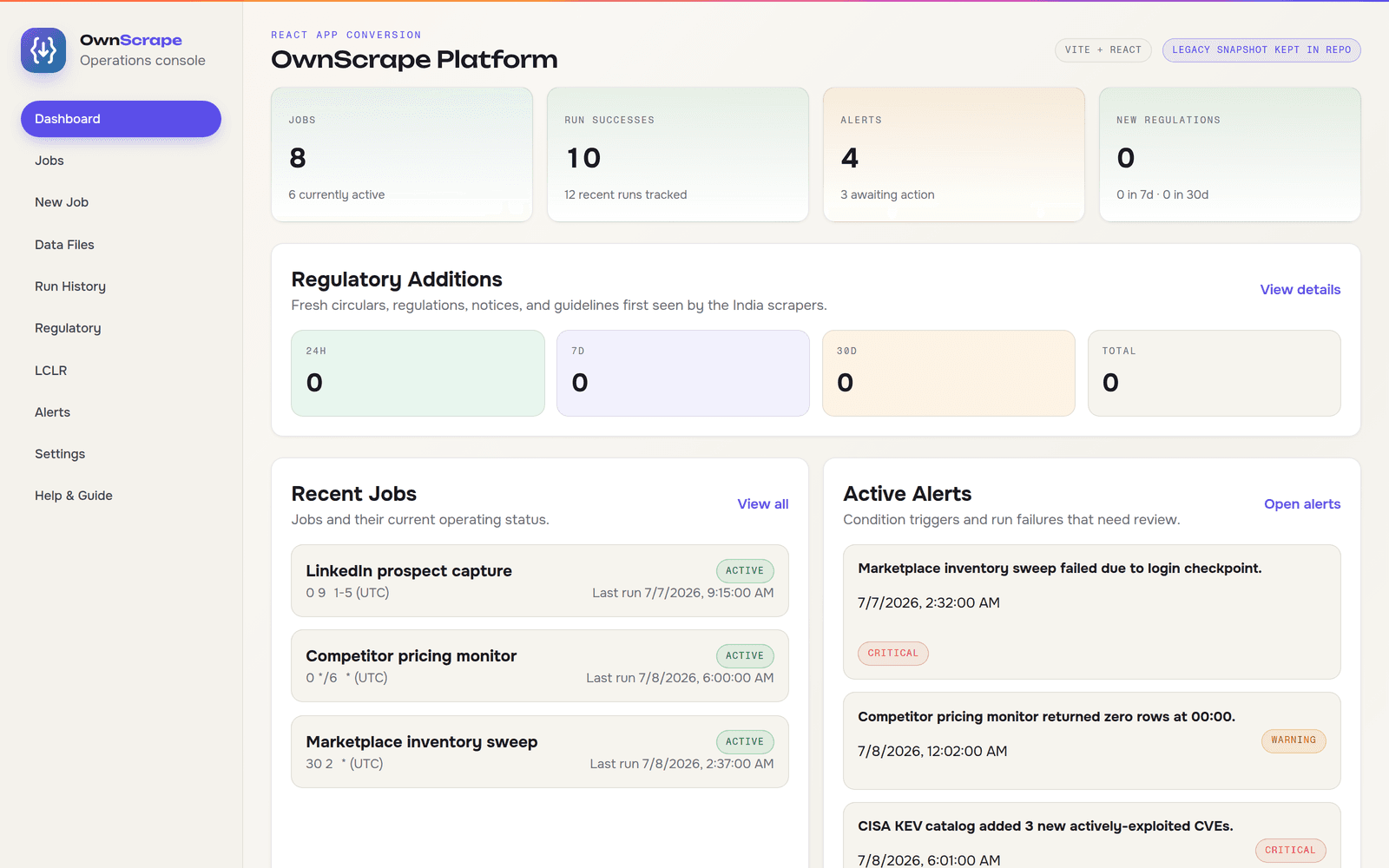Screen dimensions: 1389x868
Task: Open Marketplace sweep failed login checkpoint alert
Action: [x=1092, y=612]
